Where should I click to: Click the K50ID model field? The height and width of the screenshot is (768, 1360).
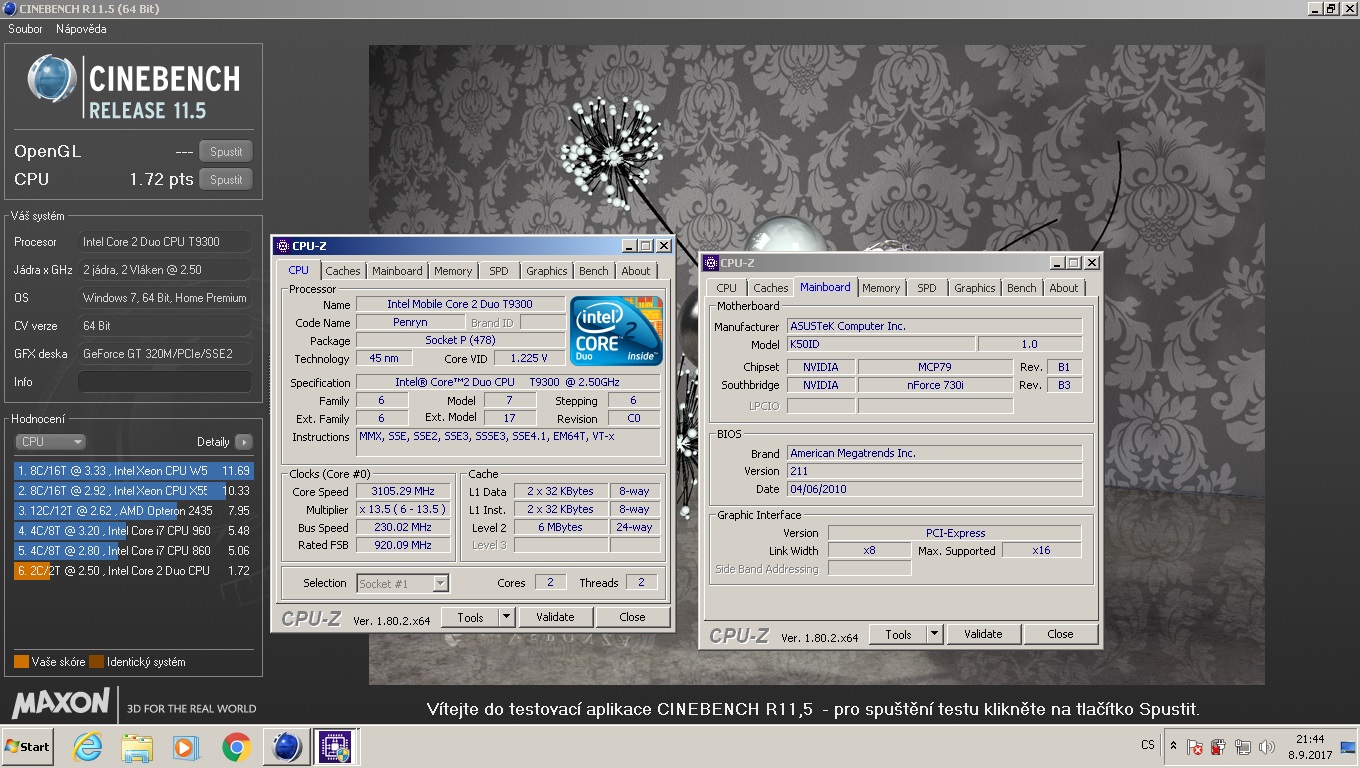881,344
